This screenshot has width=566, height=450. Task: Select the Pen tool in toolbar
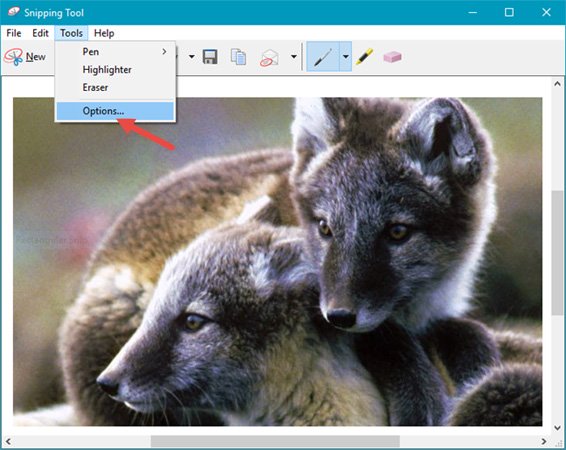coord(323,57)
